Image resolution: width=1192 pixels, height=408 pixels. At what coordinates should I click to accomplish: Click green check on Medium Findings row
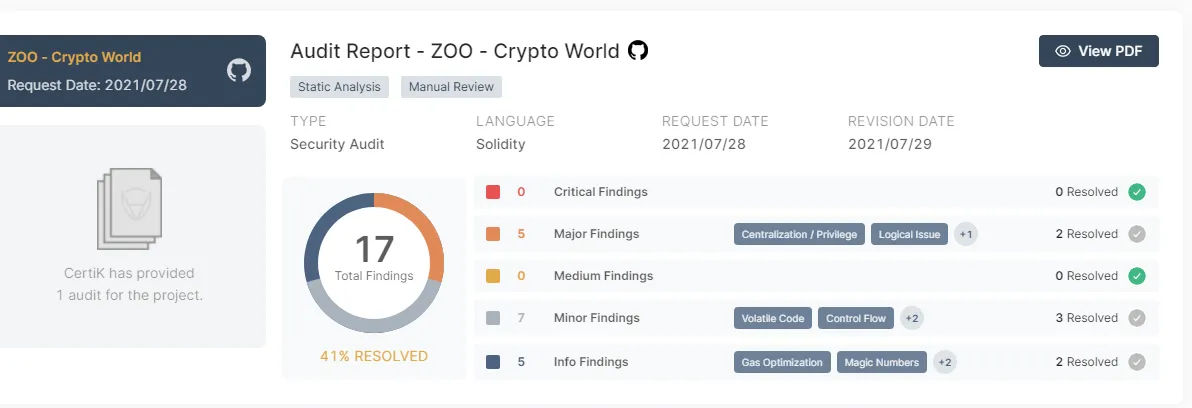1137,276
